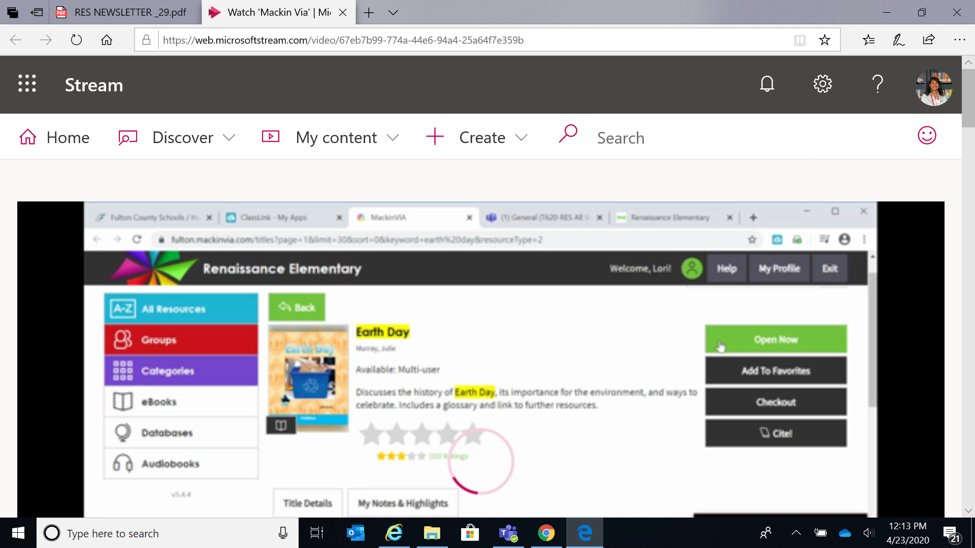975x548 pixels.
Task: Open Edge add notes pen icon
Action: tap(899, 40)
